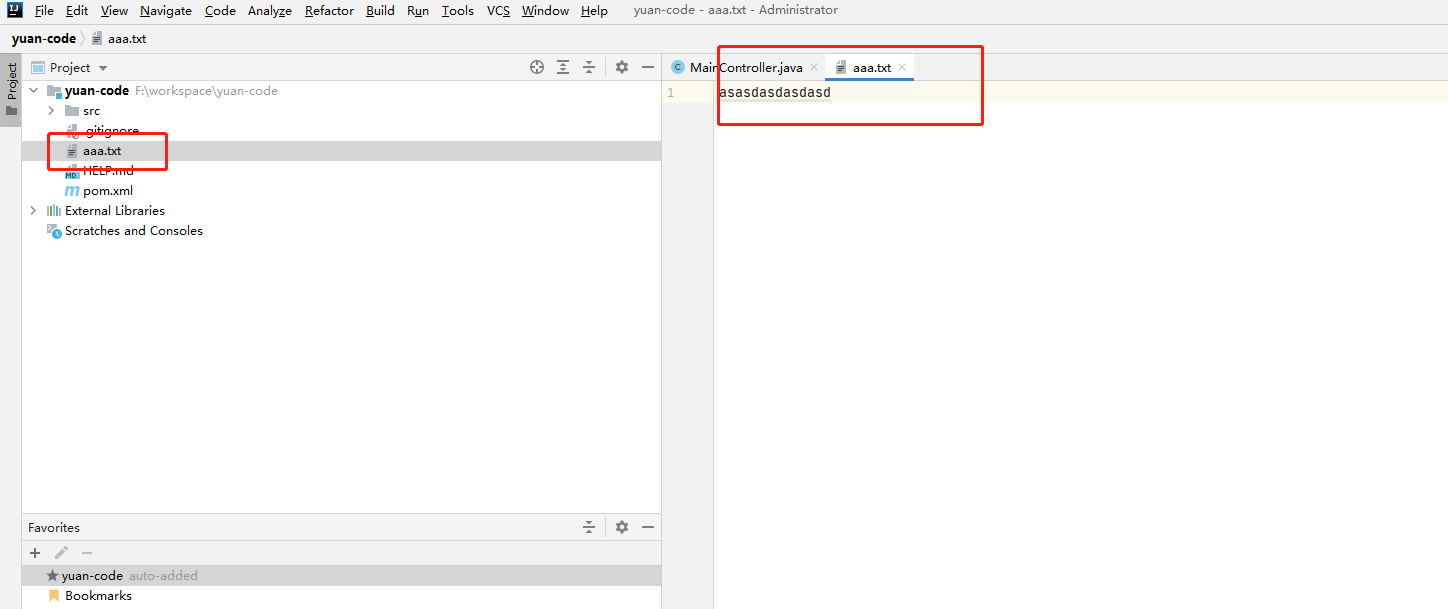Click the Maven pom.xml file icon
Viewport: 1448px width, 609px height.
(x=72, y=191)
